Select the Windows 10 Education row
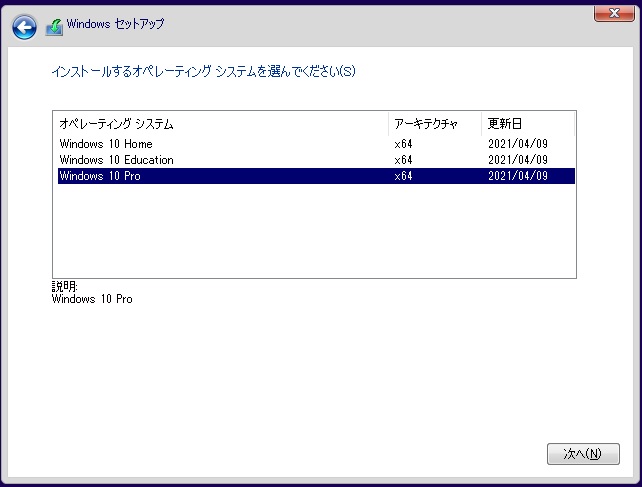 click(x=316, y=160)
